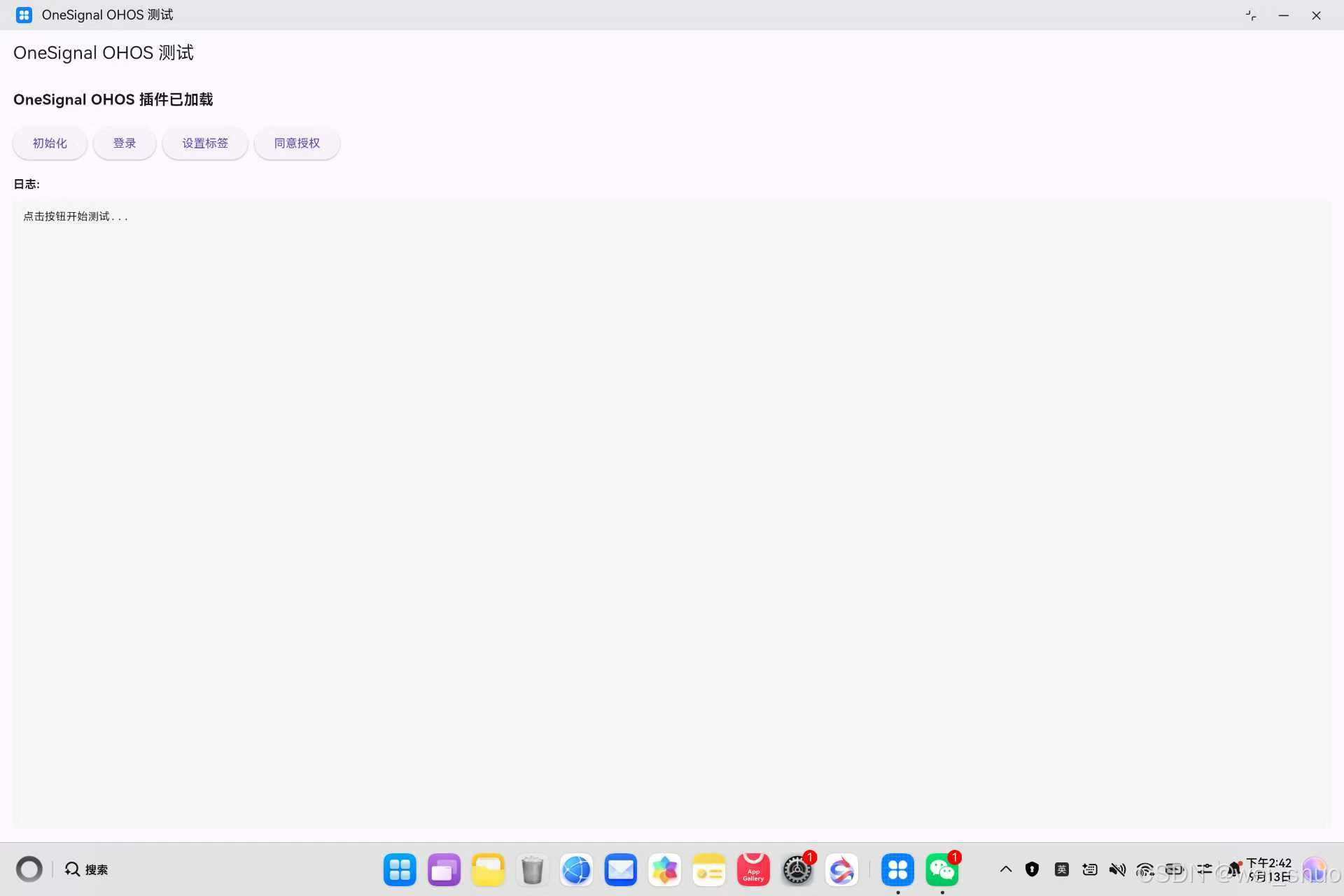Switch input method 英 indicator

[1062, 869]
